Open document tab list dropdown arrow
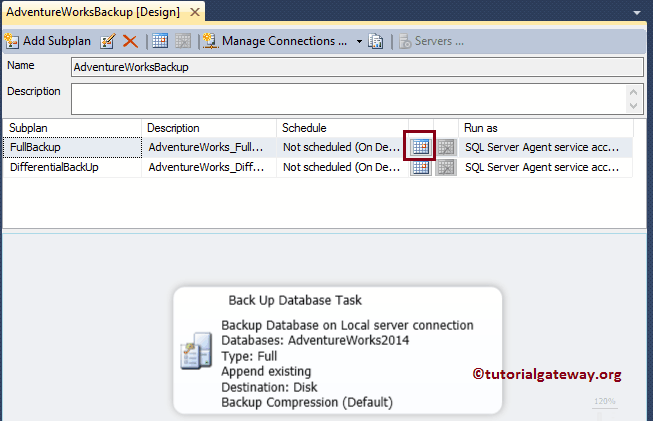Screen dimensions: 653x421 [x=637, y=12]
